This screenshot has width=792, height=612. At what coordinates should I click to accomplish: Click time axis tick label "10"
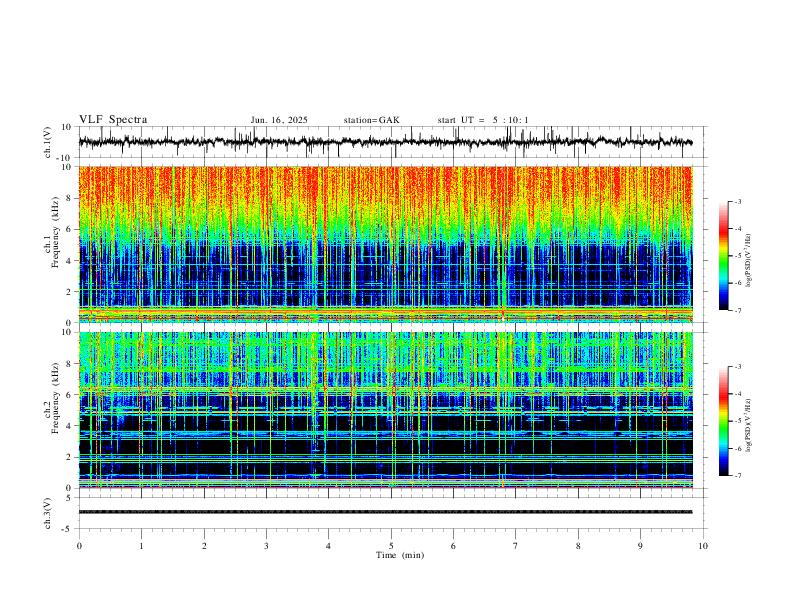(703, 546)
